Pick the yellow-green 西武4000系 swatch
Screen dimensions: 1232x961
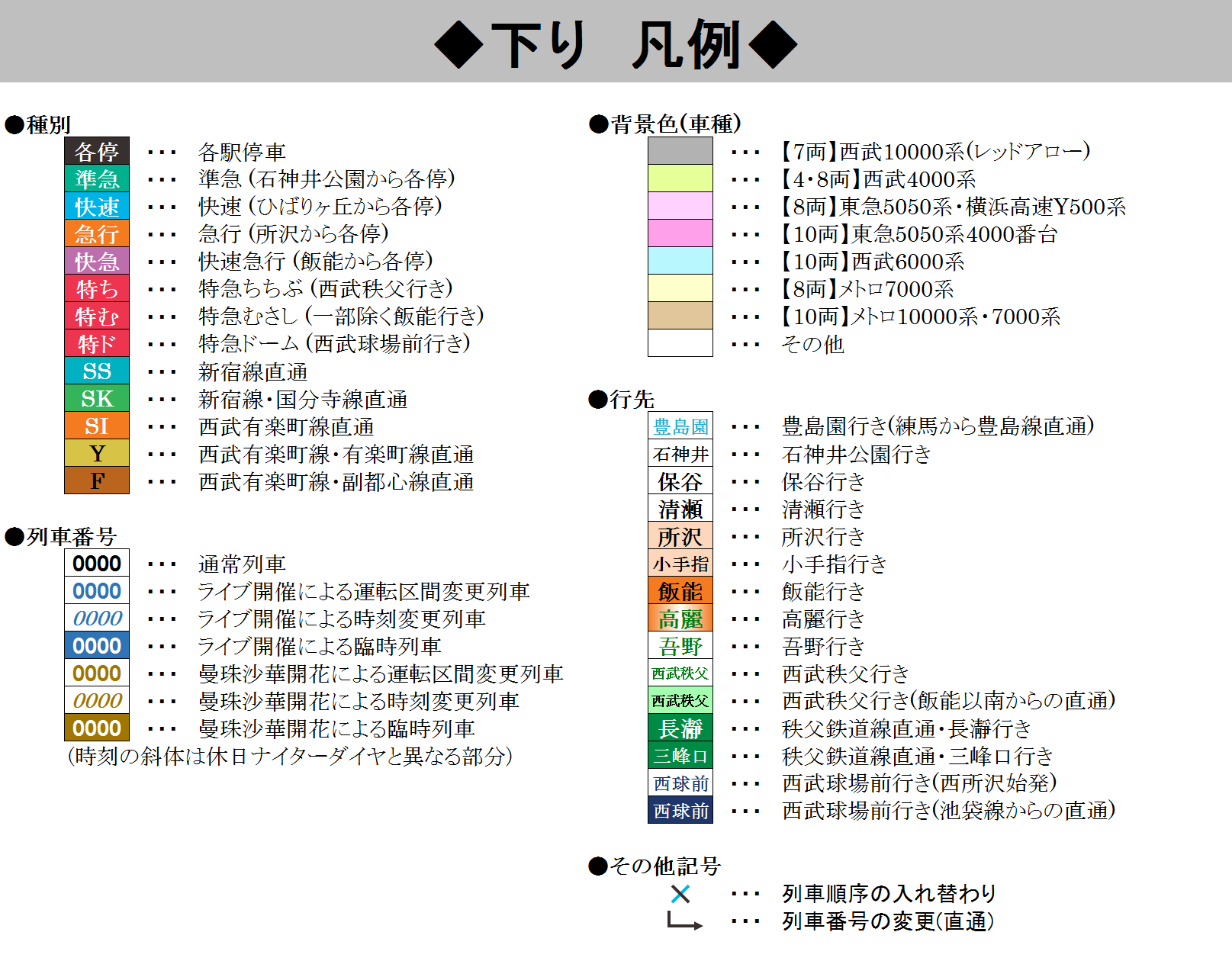(x=680, y=178)
